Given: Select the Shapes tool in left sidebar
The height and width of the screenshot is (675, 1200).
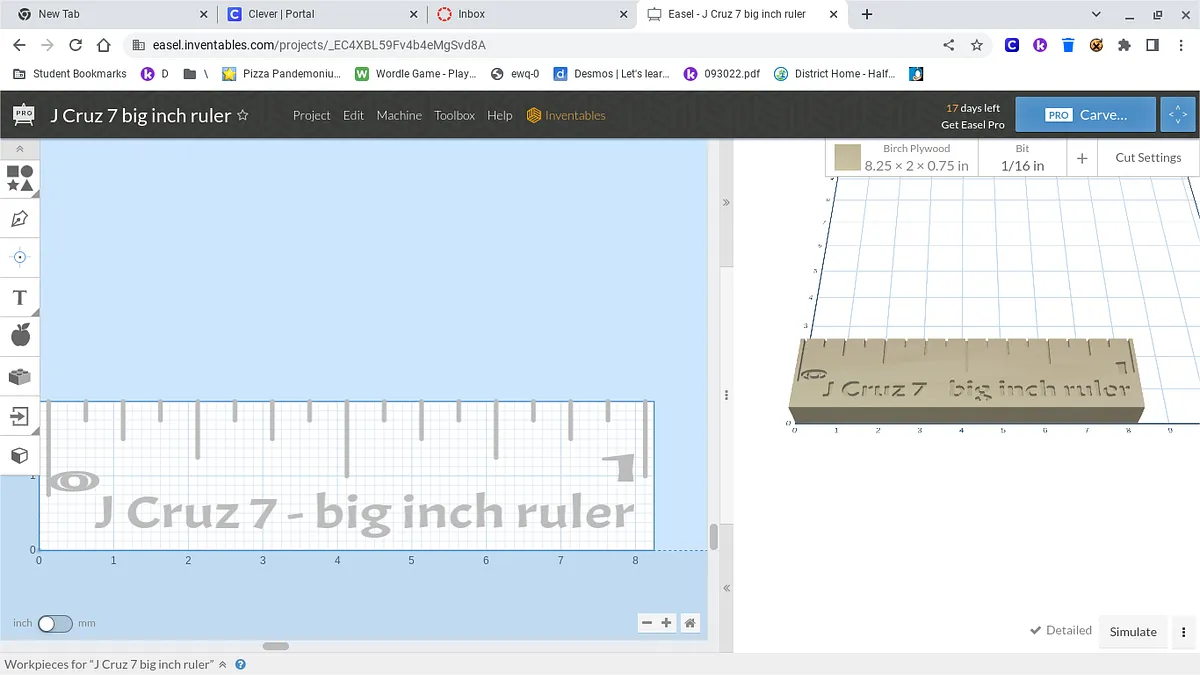Looking at the screenshot, I should (20, 179).
